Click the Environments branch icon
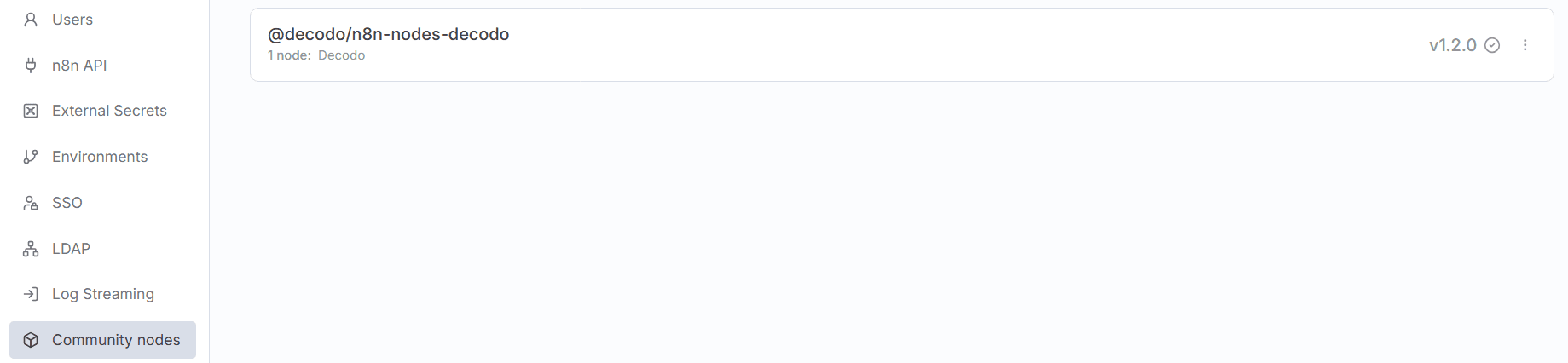 coord(31,157)
